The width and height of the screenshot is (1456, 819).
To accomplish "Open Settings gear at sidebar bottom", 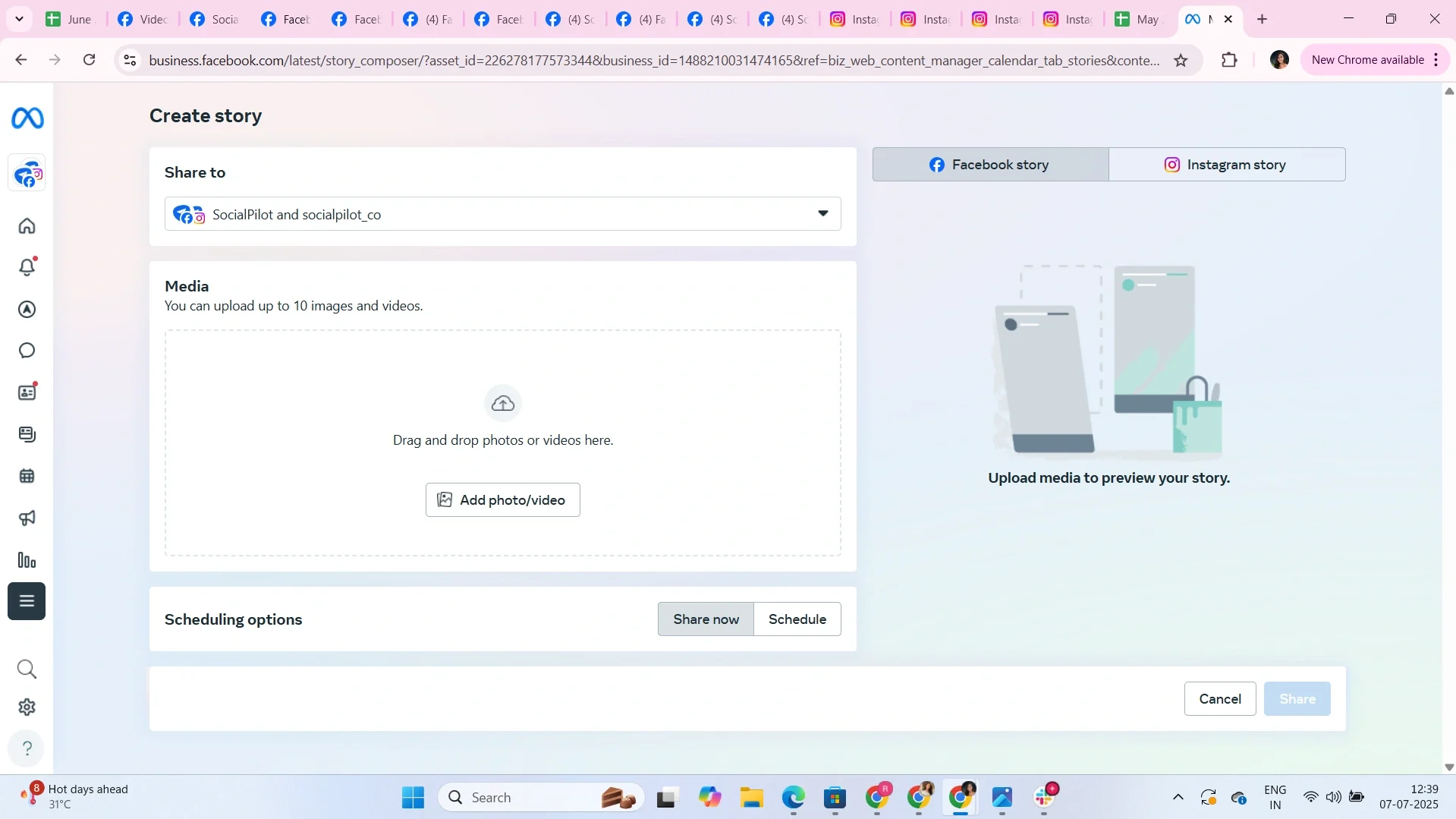I will pyautogui.click(x=27, y=707).
